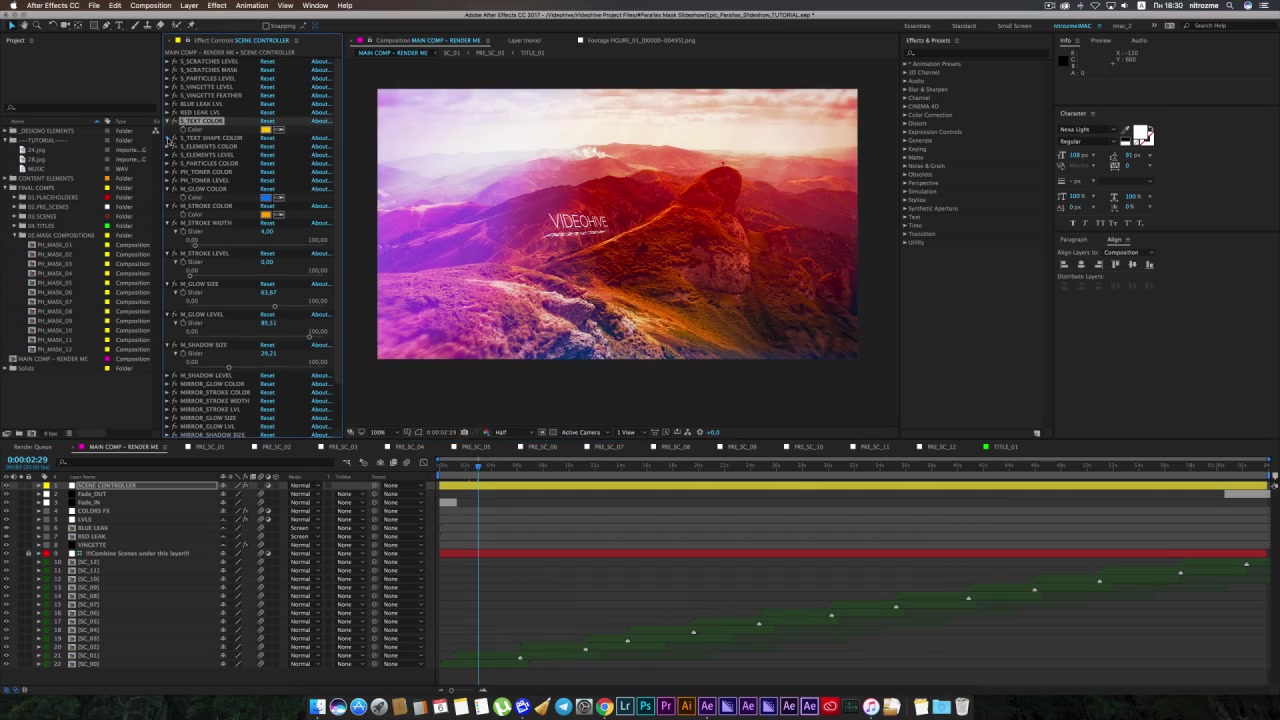Collapse the M_GLOW SIZE effect
This screenshot has width=1280, height=720.
[167, 284]
